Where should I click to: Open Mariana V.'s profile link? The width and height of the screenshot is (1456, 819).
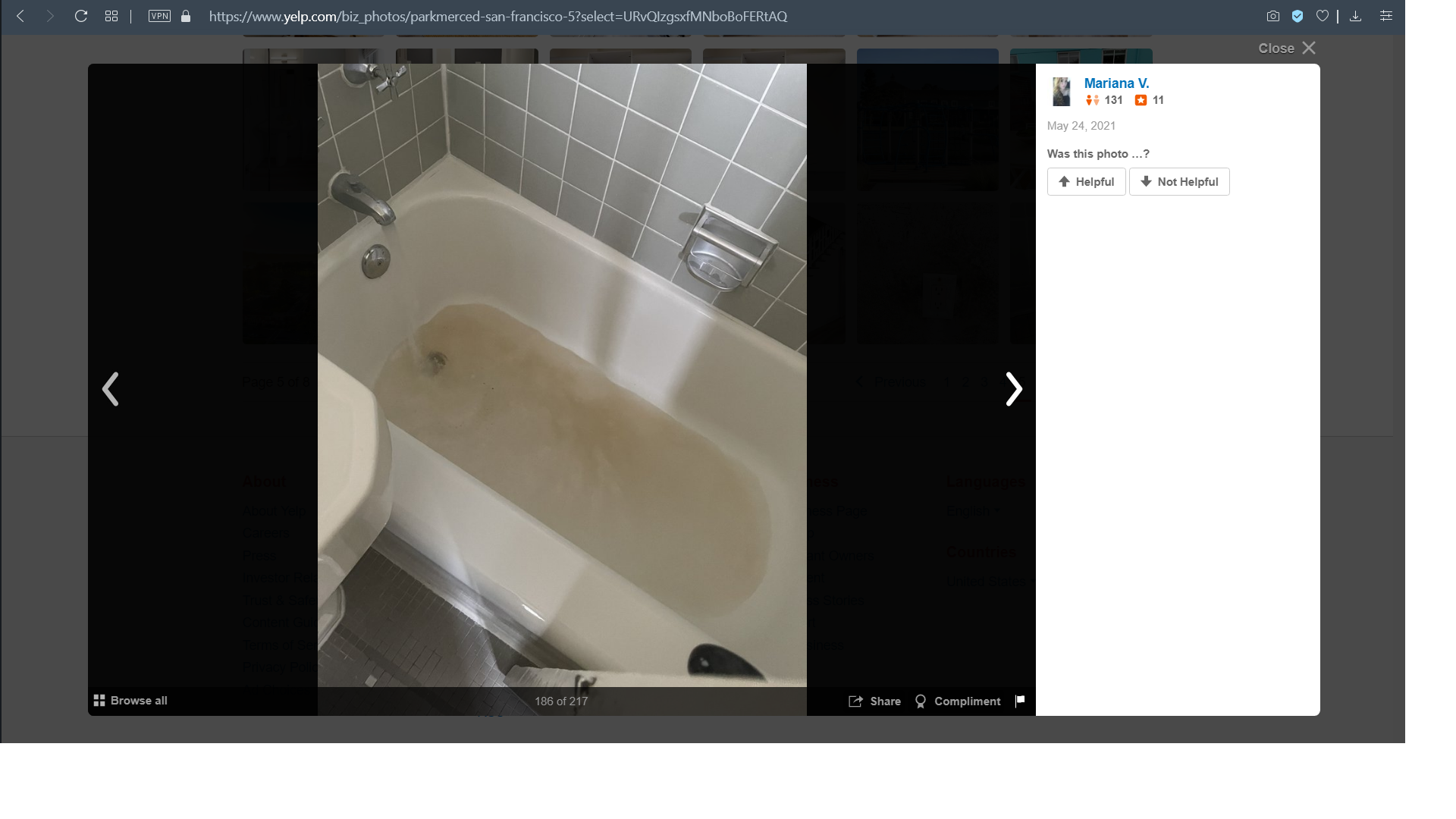1116,83
